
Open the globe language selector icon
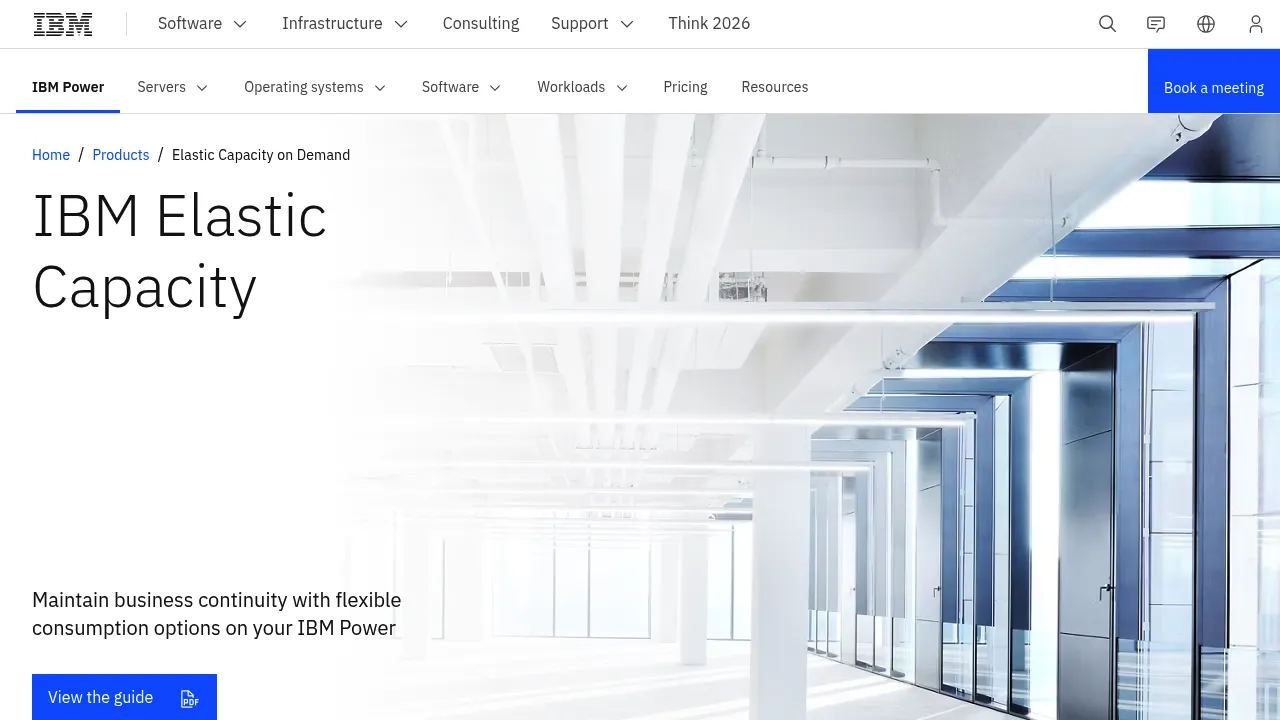pyautogui.click(x=1206, y=24)
